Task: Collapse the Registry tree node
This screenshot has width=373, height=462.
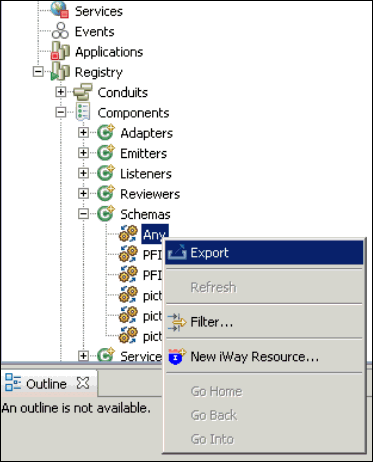Action: point(38,71)
